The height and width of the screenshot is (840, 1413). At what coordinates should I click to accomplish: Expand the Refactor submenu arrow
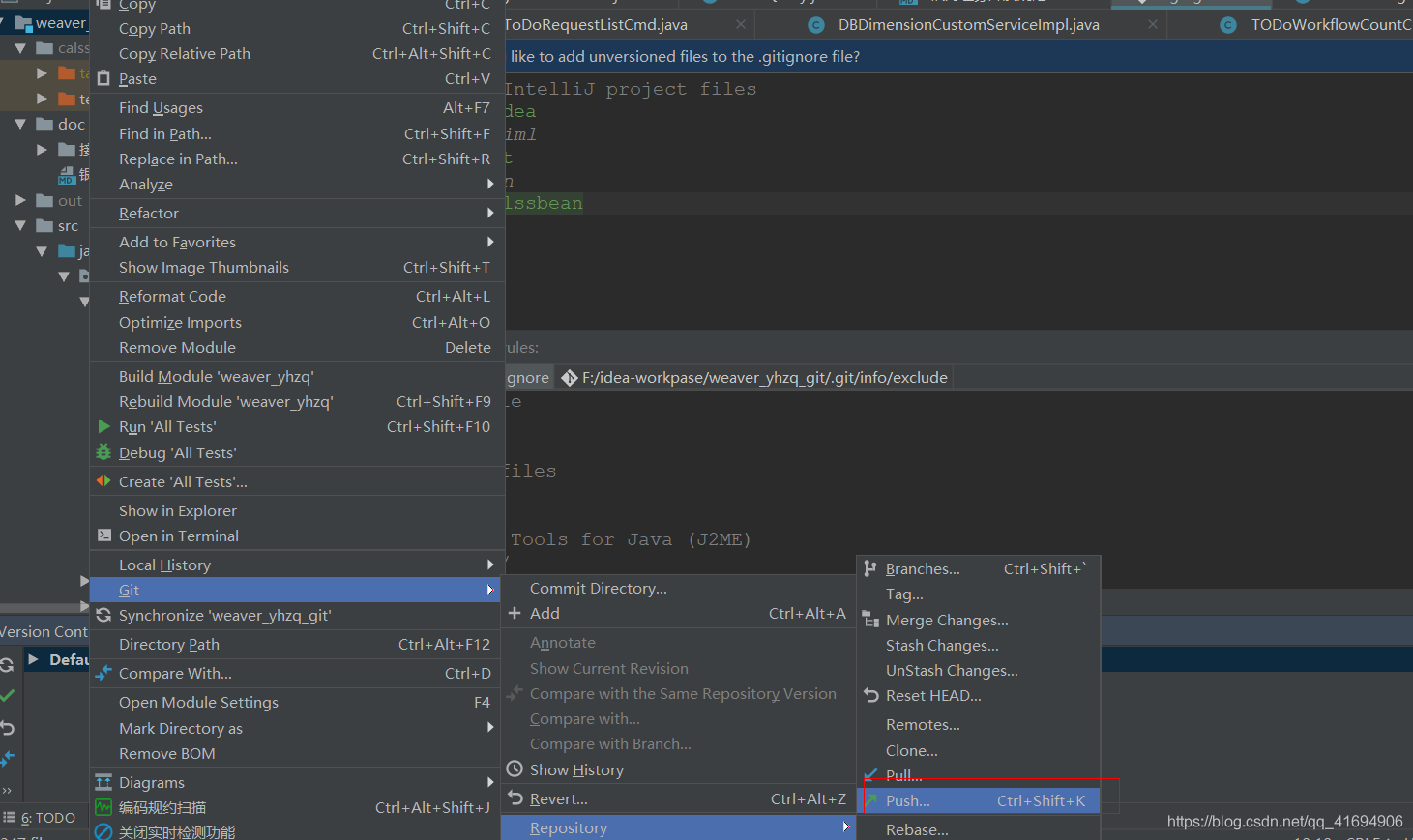[x=490, y=213]
